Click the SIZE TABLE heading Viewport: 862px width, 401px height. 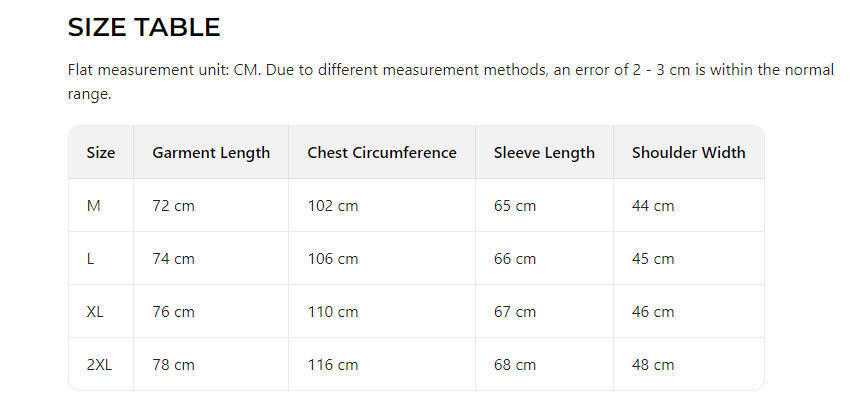tap(143, 28)
